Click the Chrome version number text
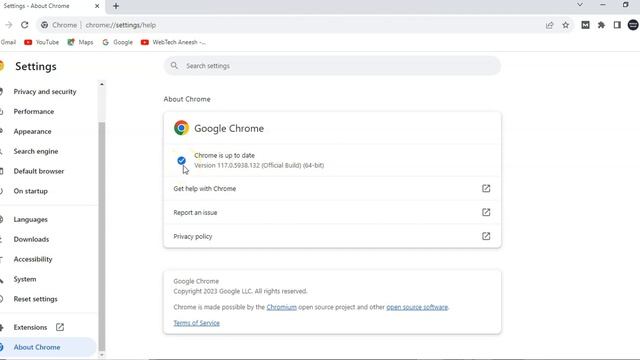 pyautogui.click(x=259, y=165)
